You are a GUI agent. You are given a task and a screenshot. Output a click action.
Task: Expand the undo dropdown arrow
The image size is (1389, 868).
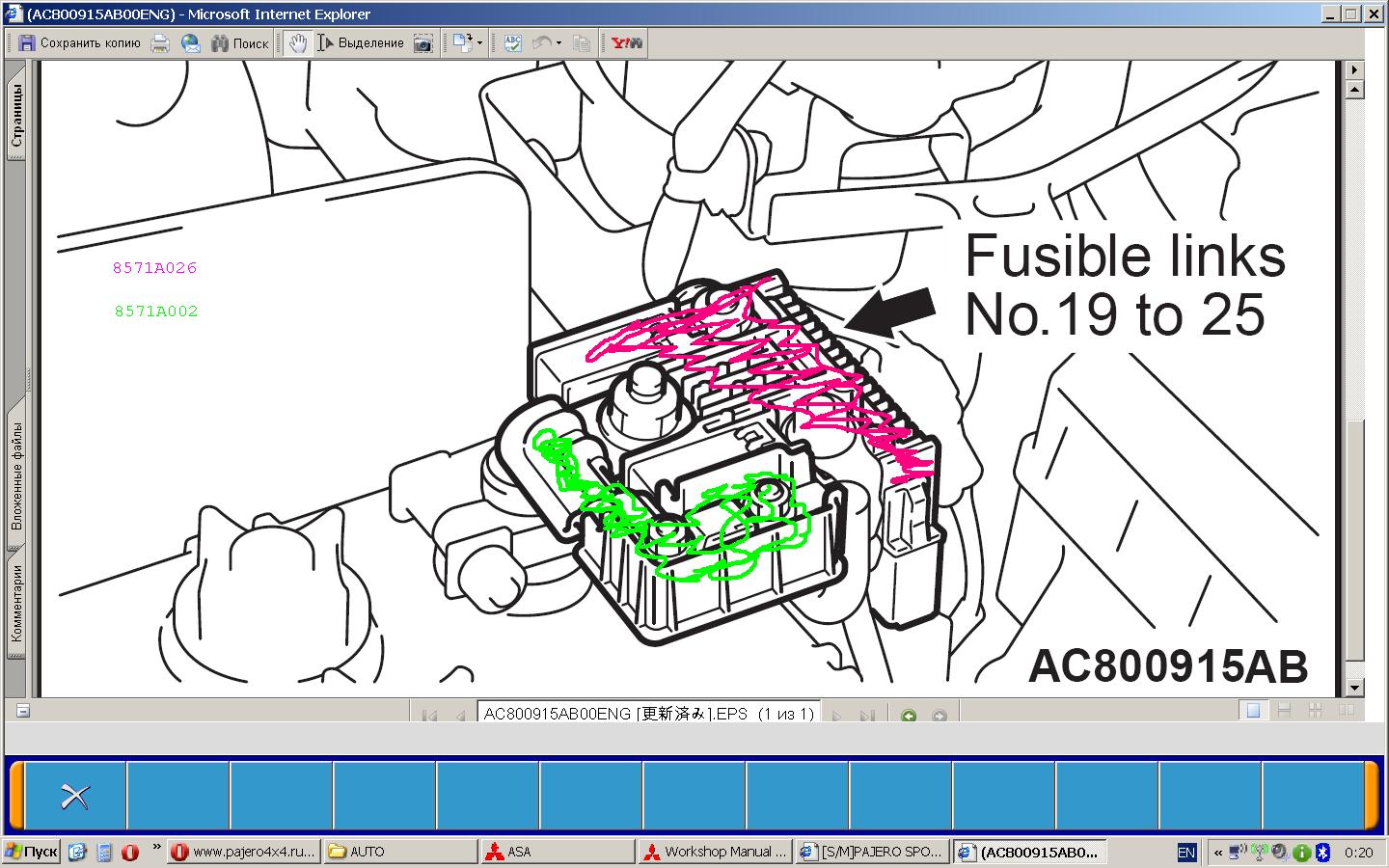click(558, 43)
